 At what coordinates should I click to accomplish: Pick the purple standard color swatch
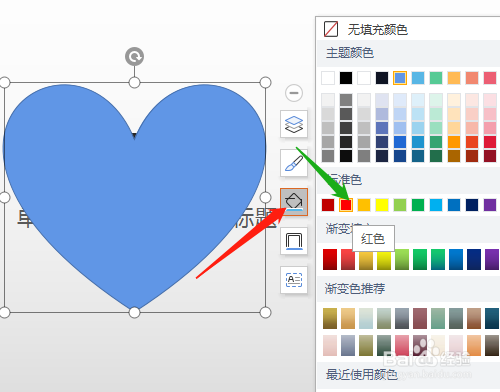(490, 205)
